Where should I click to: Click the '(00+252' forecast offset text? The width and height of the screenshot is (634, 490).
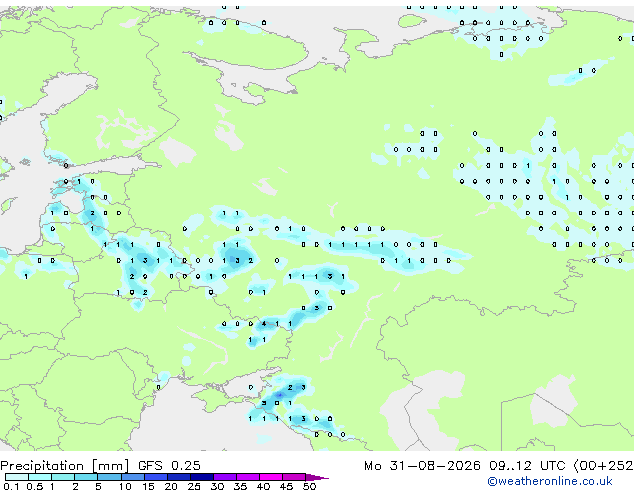coord(603,466)
